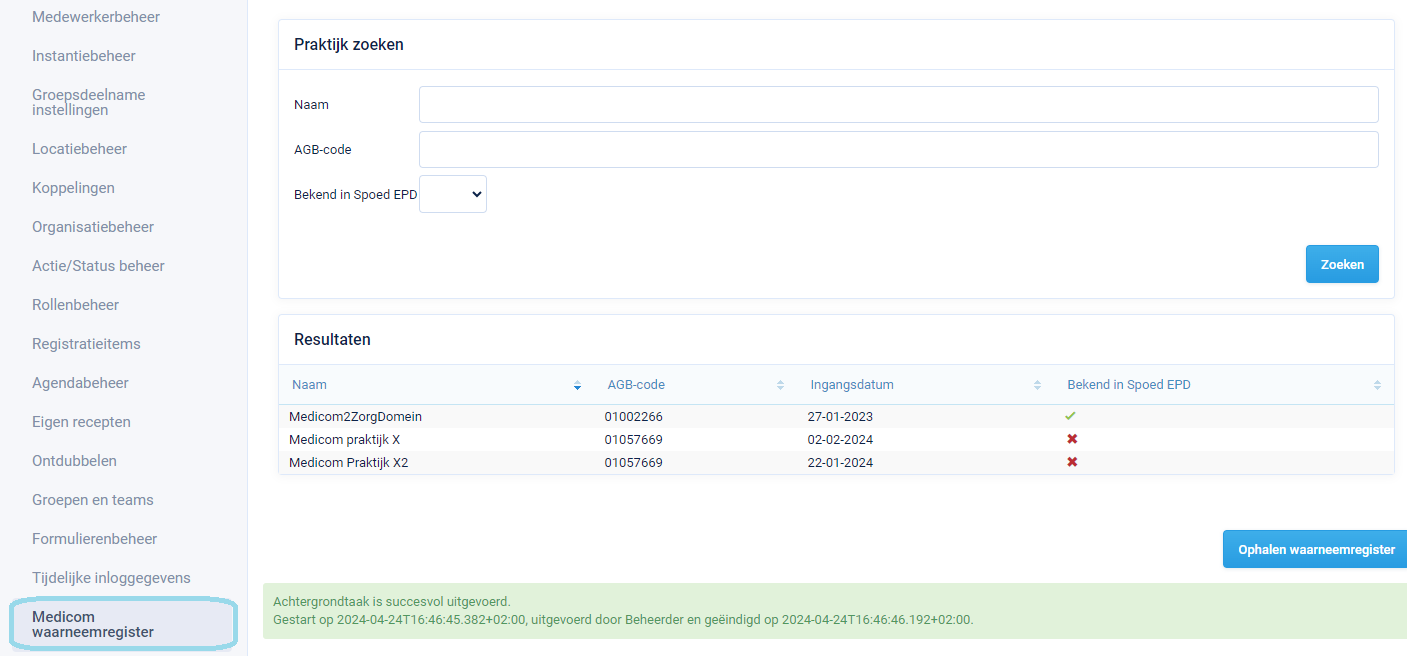
Task: Open the Bekend in Spoed EPD dropdown
Action: (x=453, y=194)
